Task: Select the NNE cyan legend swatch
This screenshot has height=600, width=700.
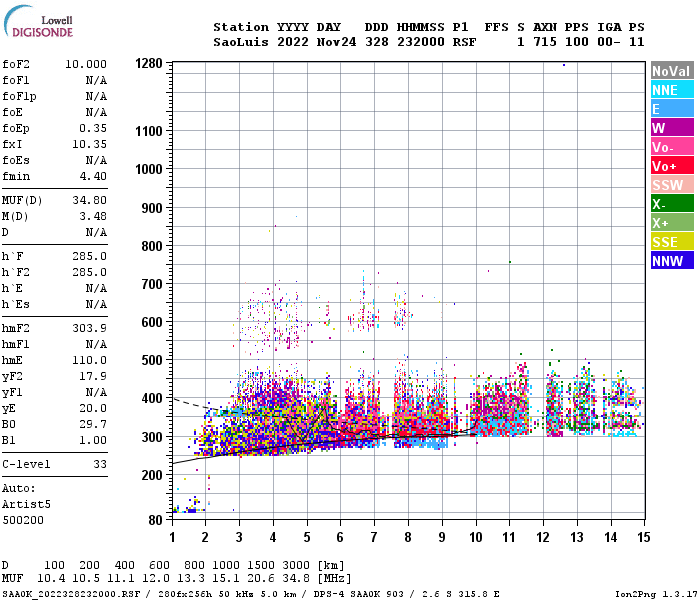Action: tap(672, 90)
